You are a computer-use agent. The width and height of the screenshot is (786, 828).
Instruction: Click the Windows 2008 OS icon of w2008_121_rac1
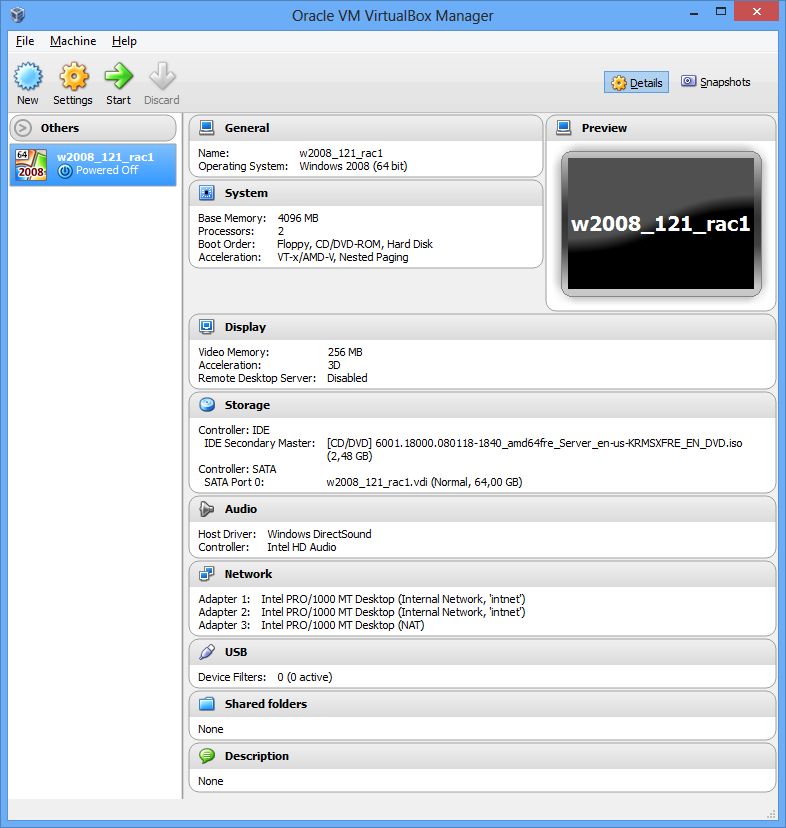pos(31,165)
